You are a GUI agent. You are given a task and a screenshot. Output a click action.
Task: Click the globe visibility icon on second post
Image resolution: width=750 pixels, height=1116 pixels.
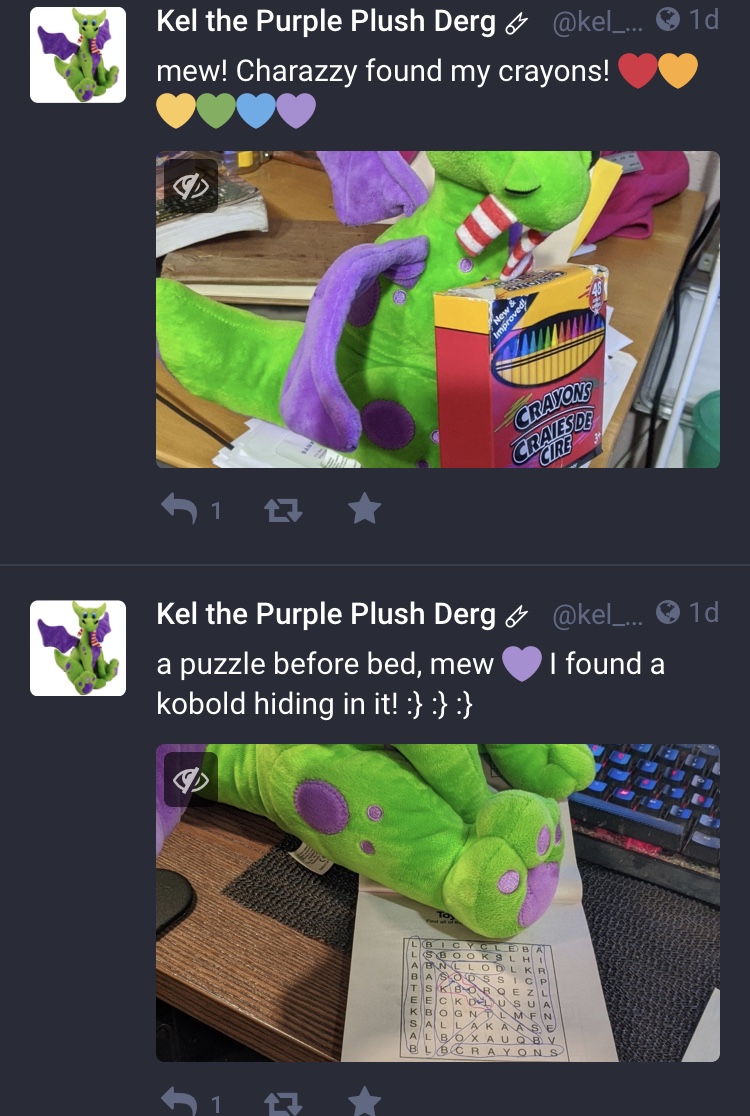point(667,612)
